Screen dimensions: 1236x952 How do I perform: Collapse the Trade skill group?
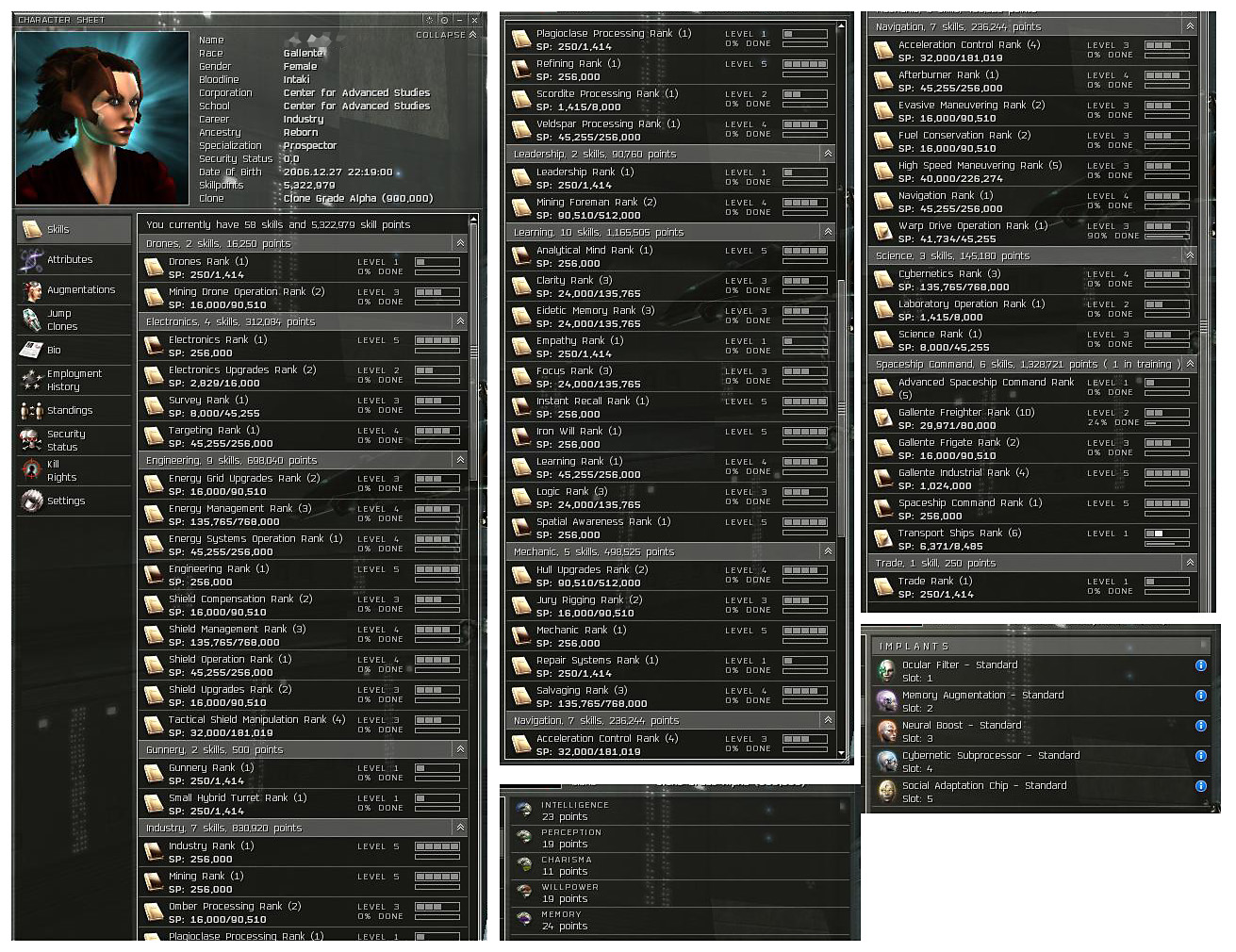pos(1190,563)
